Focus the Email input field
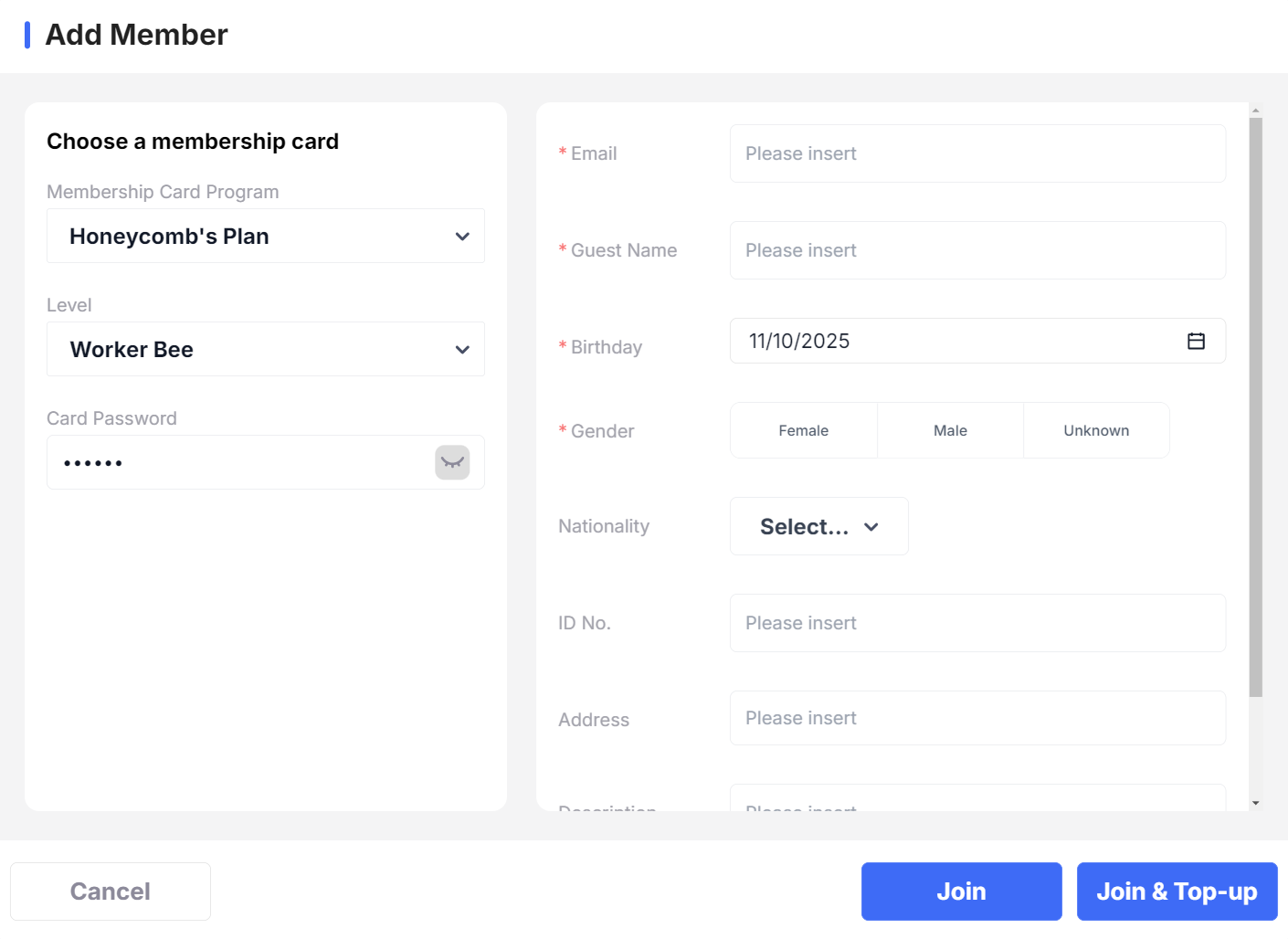This screenshot has width=1288, height=939. 977,153
